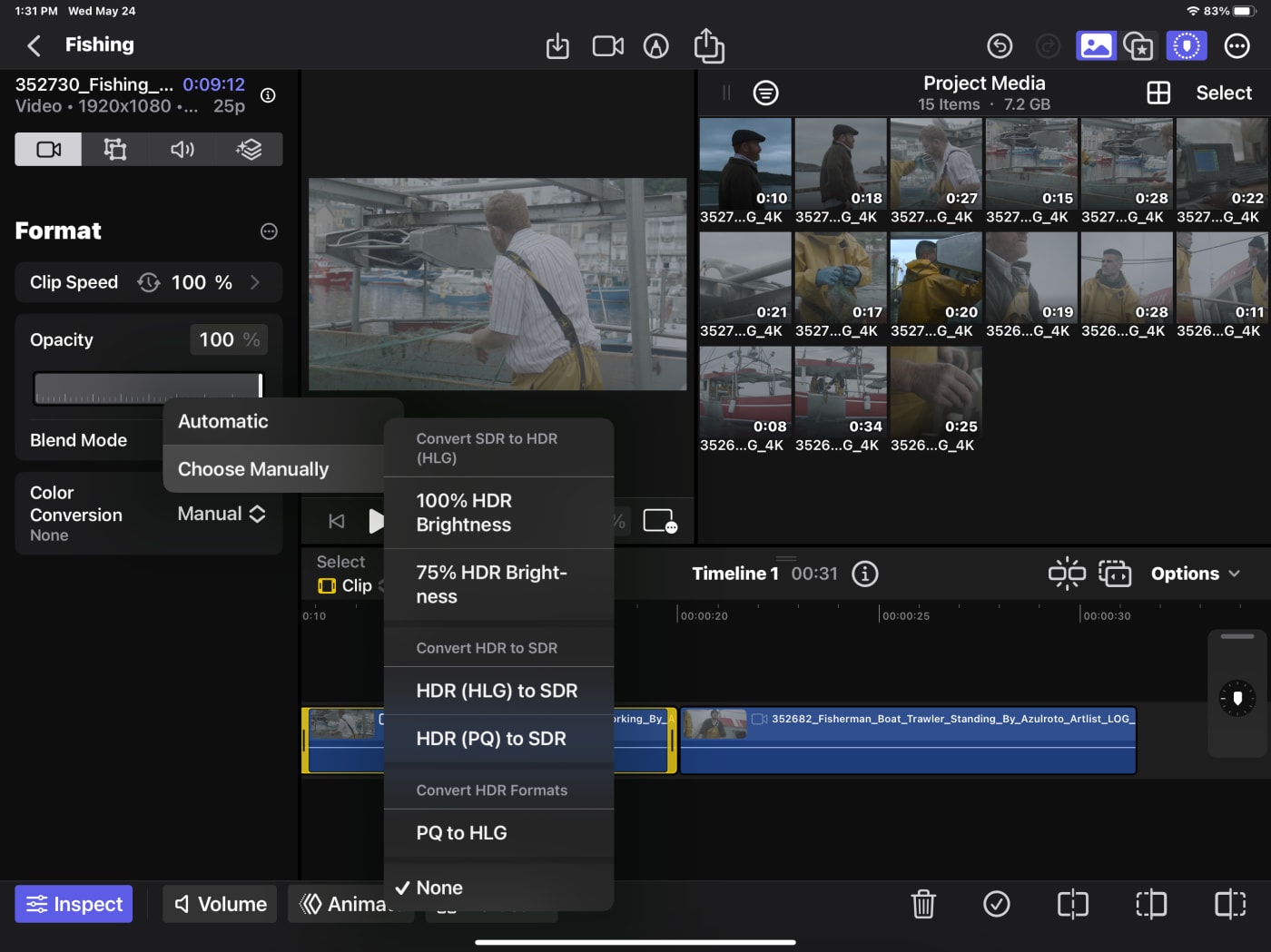1271x952 pixels.
Task: Switch to the layers effects inspector tab
Action: 249,149
